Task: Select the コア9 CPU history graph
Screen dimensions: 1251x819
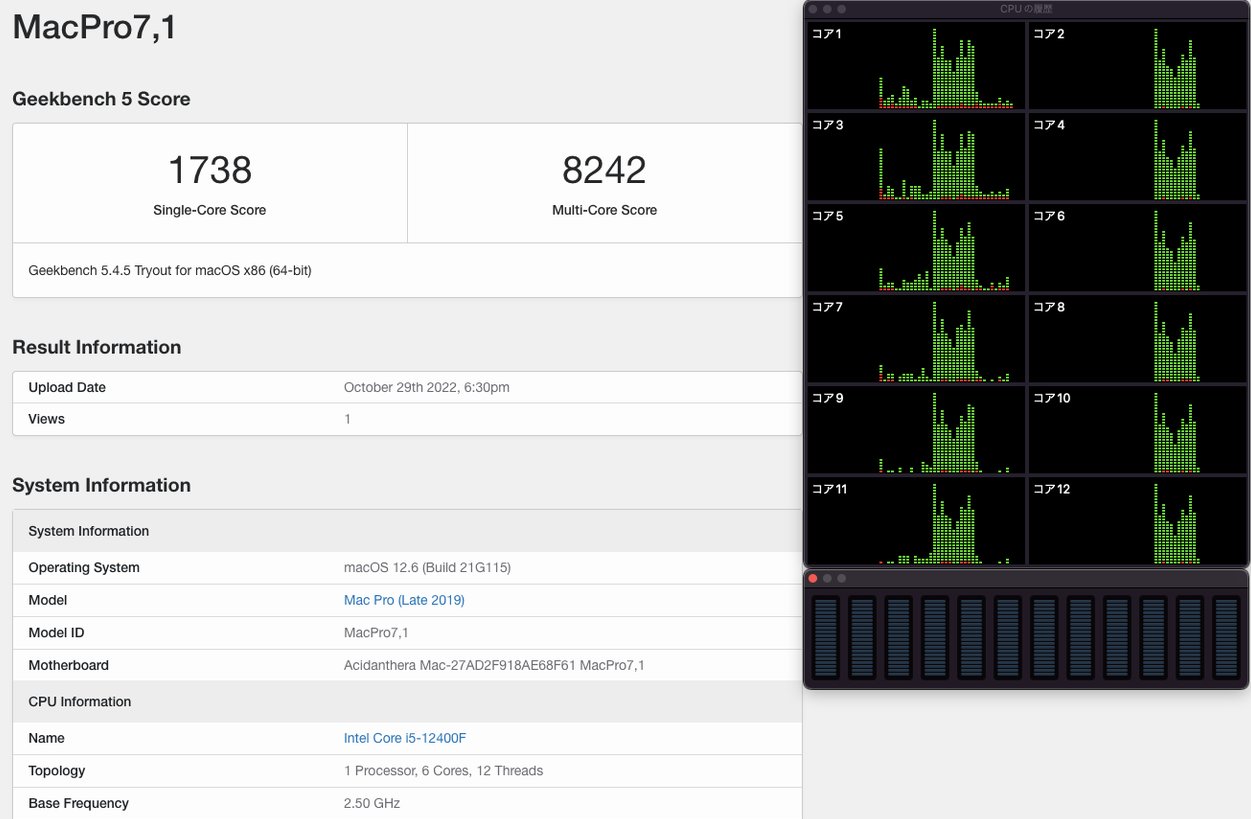Action: click(x=916, y=430)
